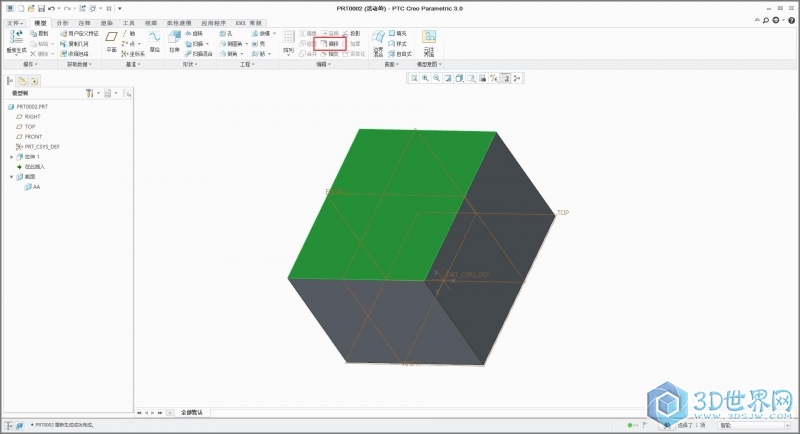Switch to the 应用程序 ribbon tab
This screenshot has height=434, width=800.
coord(213,23)
